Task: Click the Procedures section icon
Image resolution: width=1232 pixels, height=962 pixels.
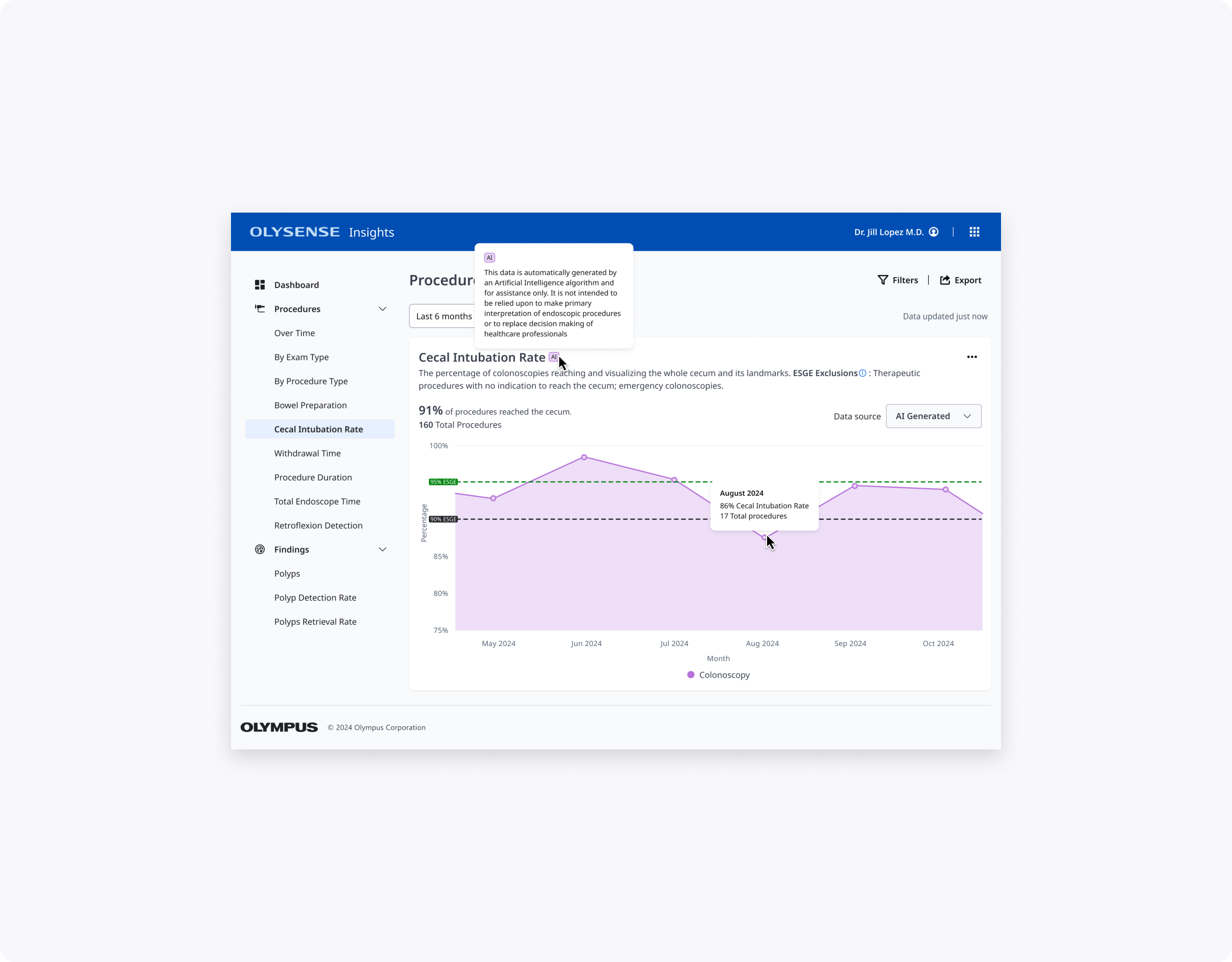Action: (x=259, y=309)
